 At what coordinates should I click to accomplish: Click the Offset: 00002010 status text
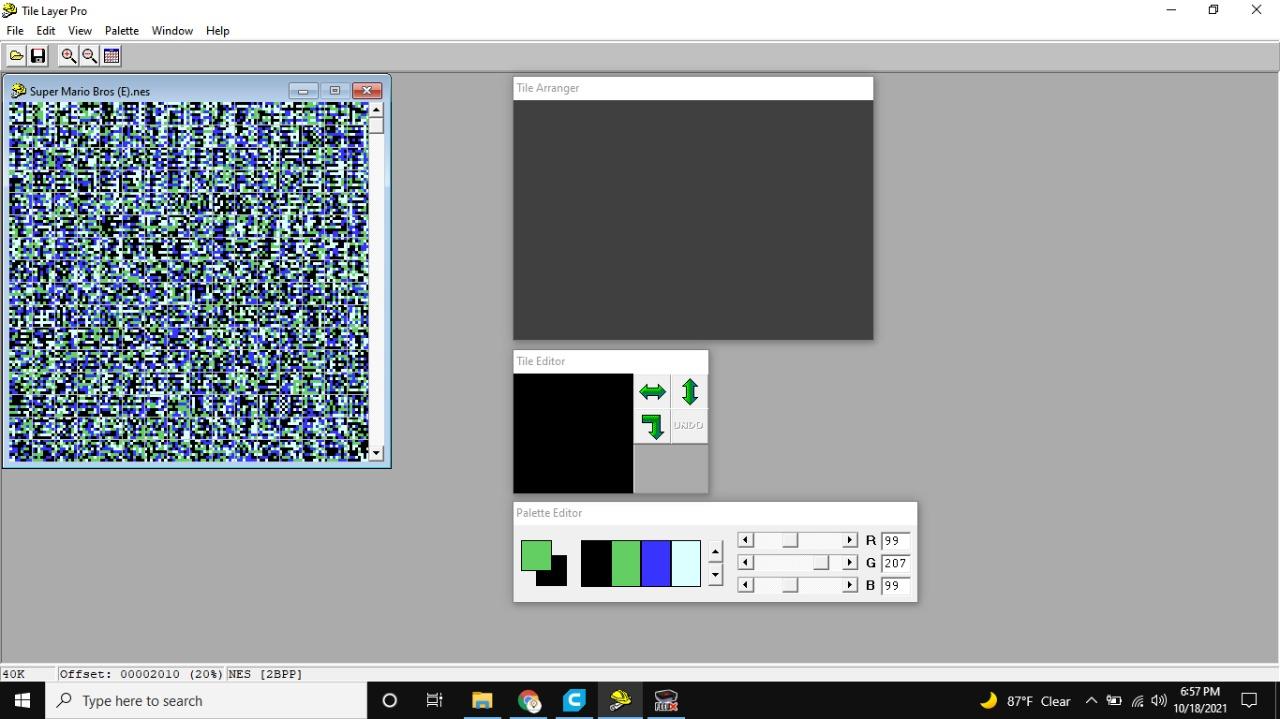click(x=141, y=674)
